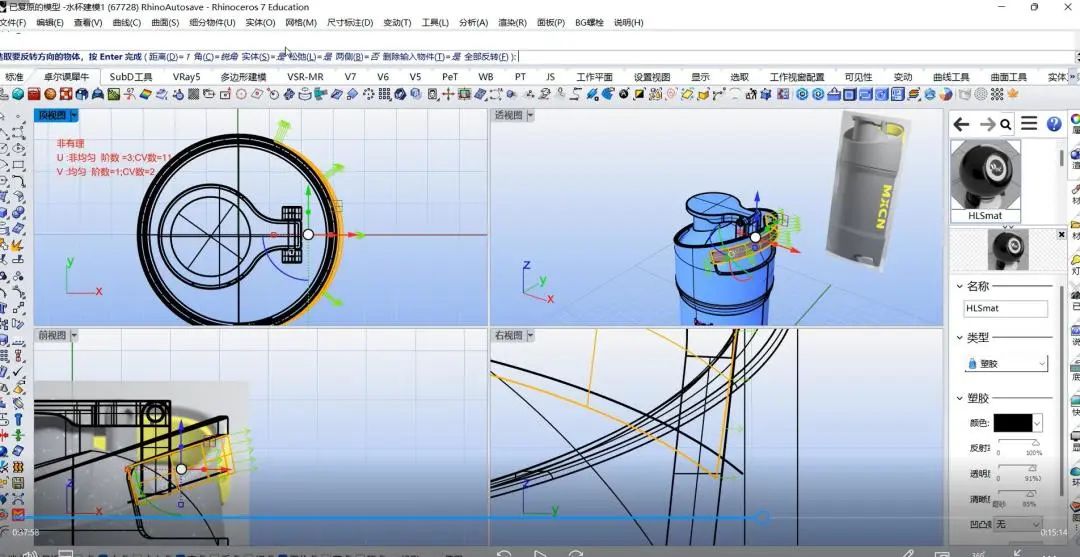1080x557 pixels.
Task: Switch to the 多边形建模 toolbar tab
Action: [243, 77]
